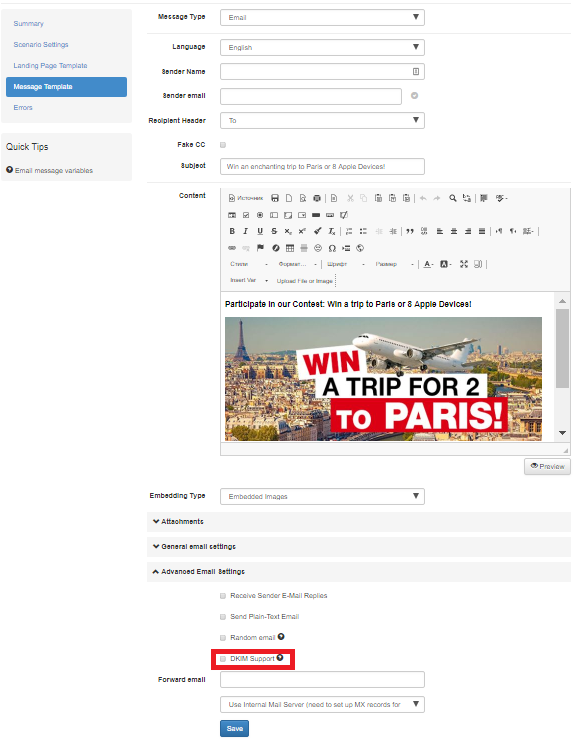Insert a hyperlink via the link icon
580x748 pixels.
pyautogui.click(x=232, y=248)
